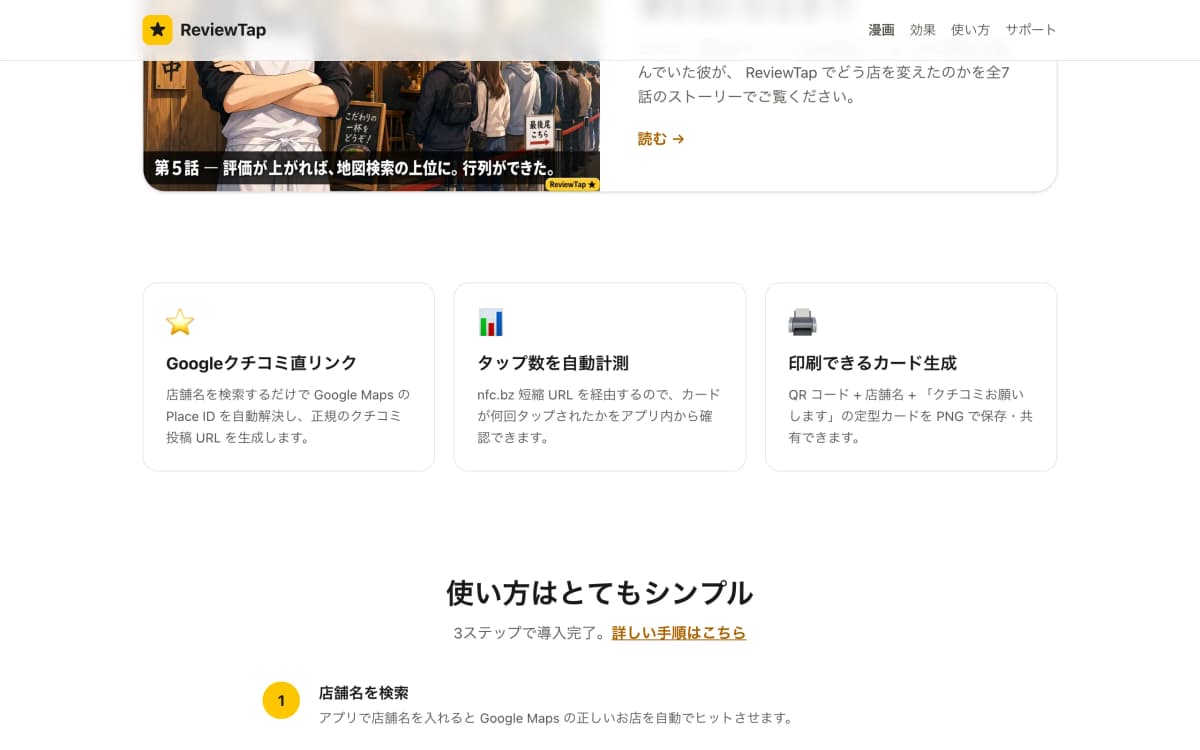Select the Googleクチコミ直リンク heading

(262, 363)
